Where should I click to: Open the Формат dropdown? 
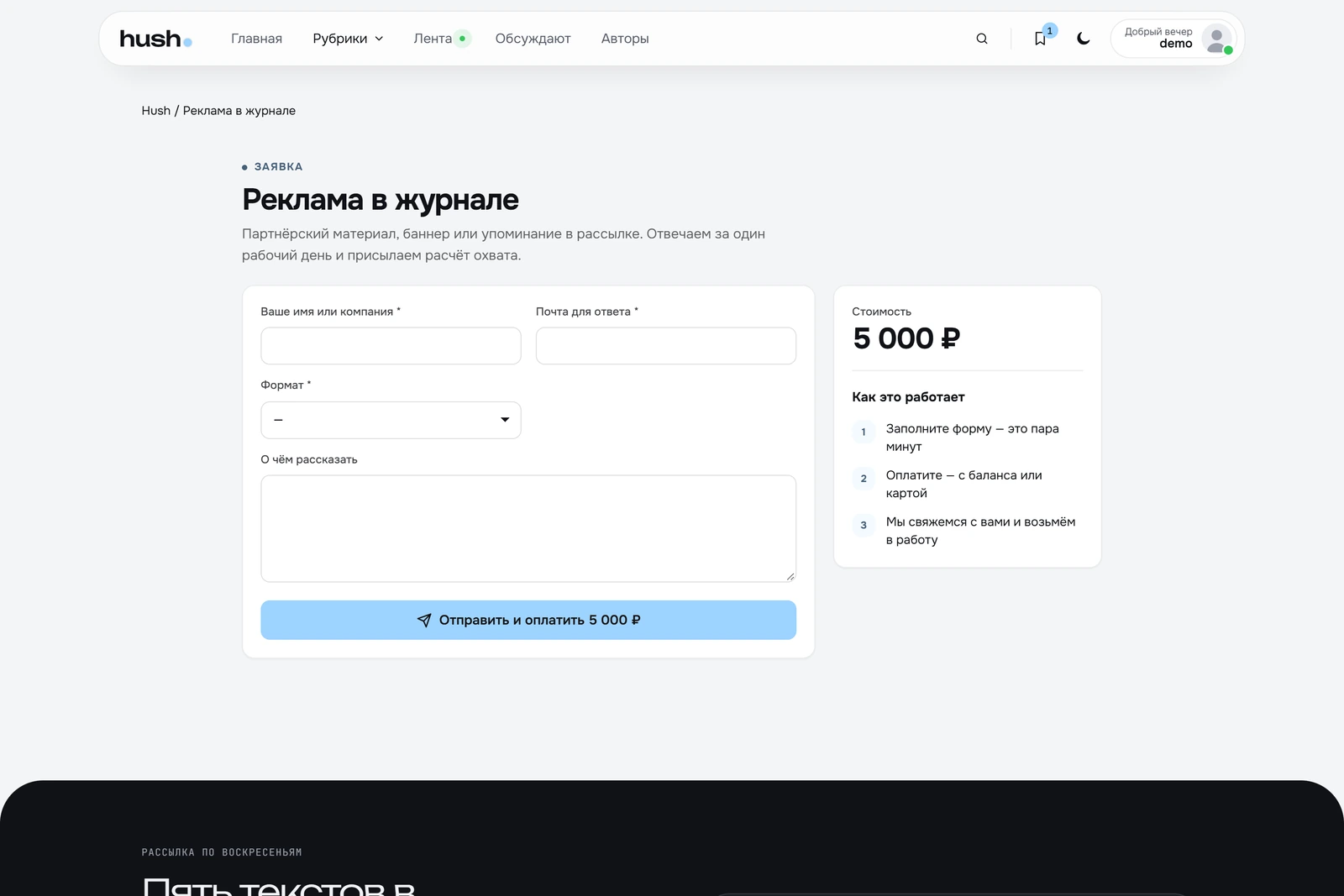pyautogui.click(x=391, y=420)
